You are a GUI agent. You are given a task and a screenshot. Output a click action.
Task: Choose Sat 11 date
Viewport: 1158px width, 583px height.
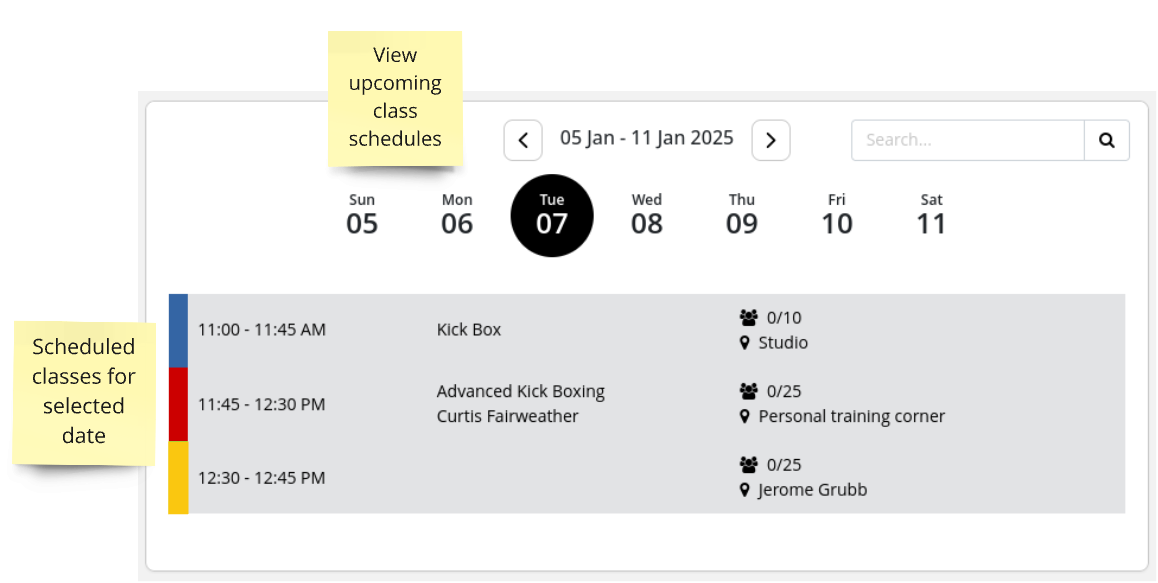(931, 215)
